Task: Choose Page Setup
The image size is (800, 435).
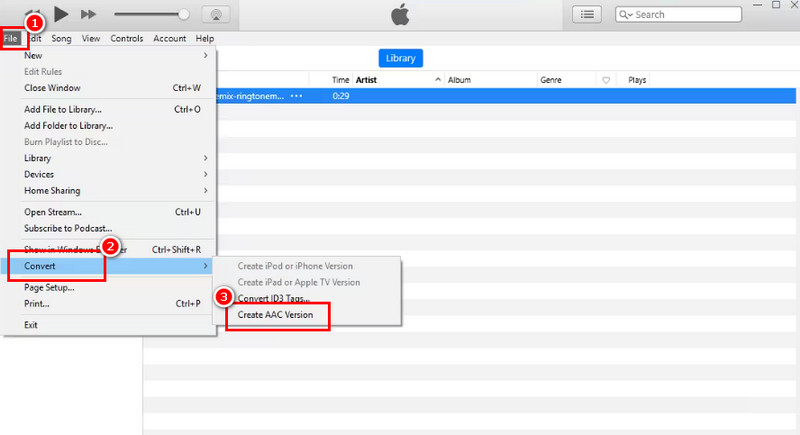Action: point(108,288)
